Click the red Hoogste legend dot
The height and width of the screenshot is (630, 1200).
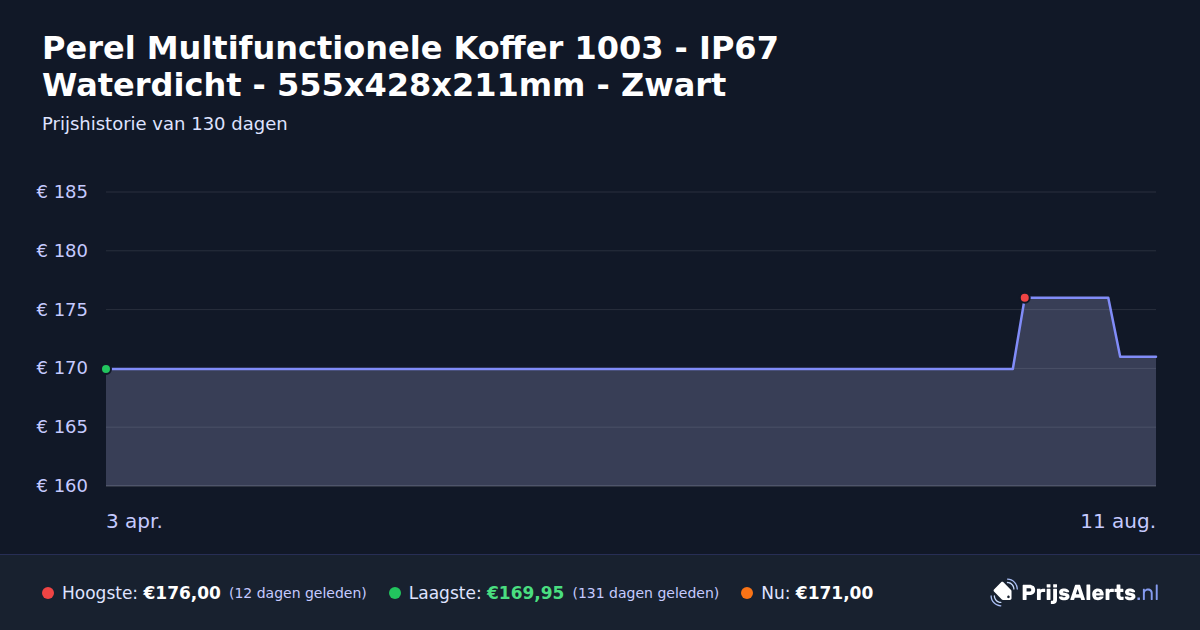click(48, 593)
